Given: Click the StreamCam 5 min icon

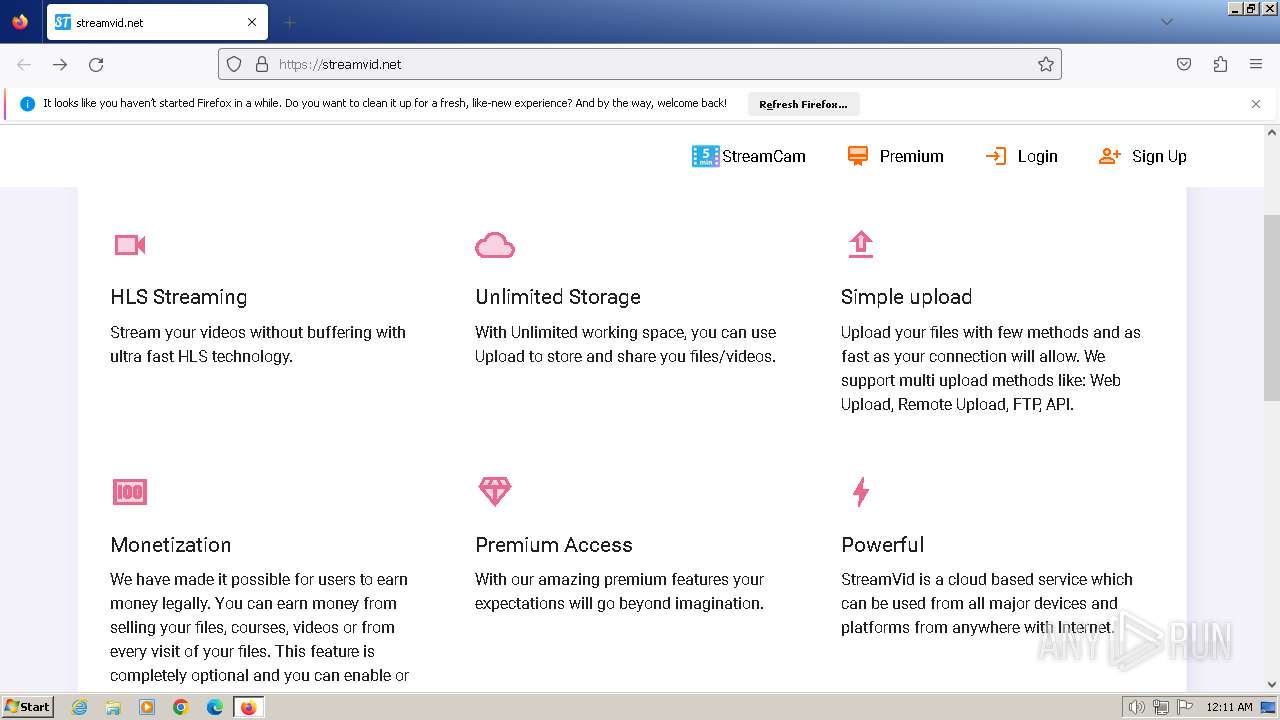Looking at the screenshot, I should [705, 156].
